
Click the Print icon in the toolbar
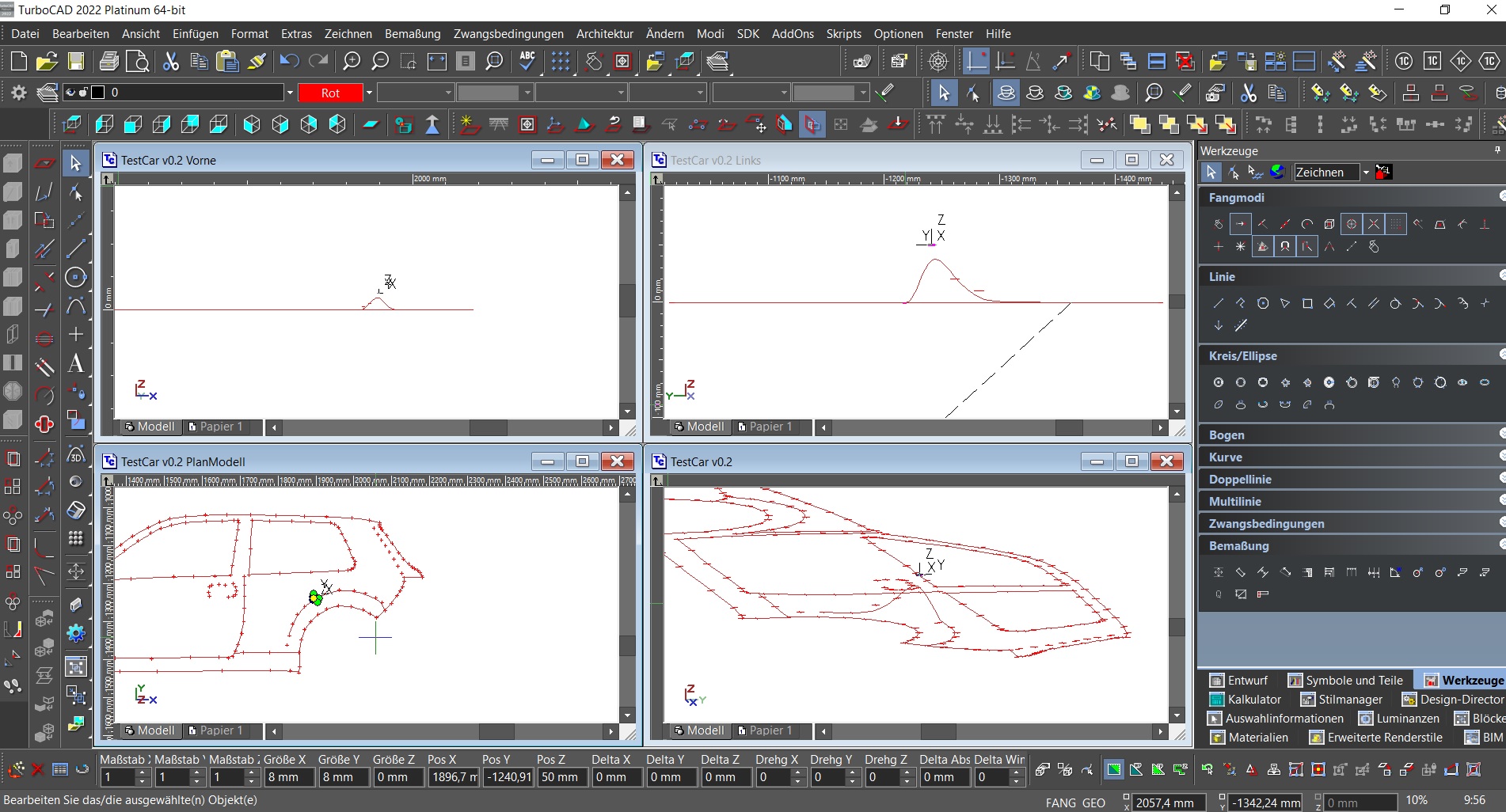(x=109, y=61)
